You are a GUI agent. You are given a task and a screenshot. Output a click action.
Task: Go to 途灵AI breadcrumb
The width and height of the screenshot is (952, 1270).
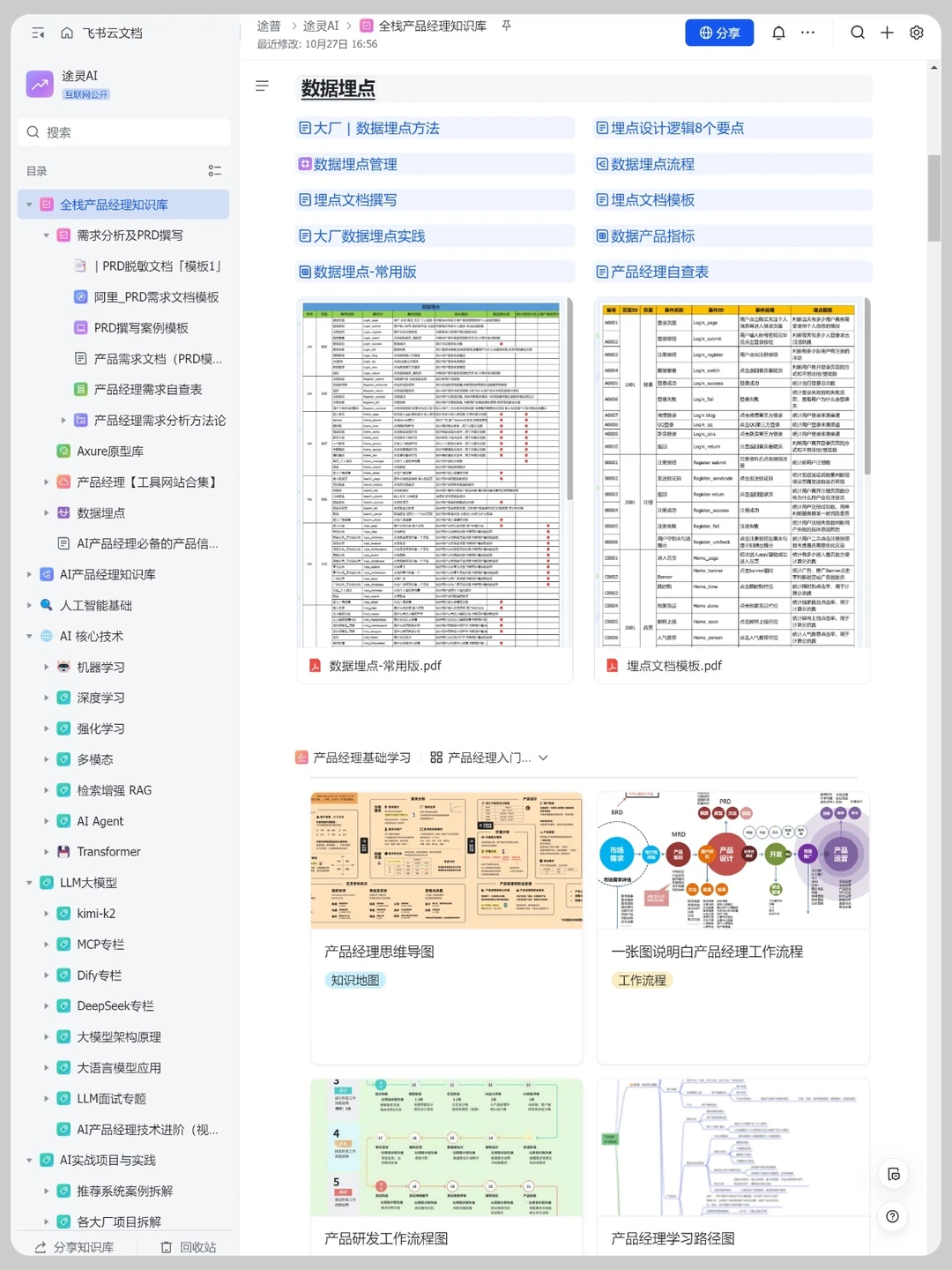point(321,26)
